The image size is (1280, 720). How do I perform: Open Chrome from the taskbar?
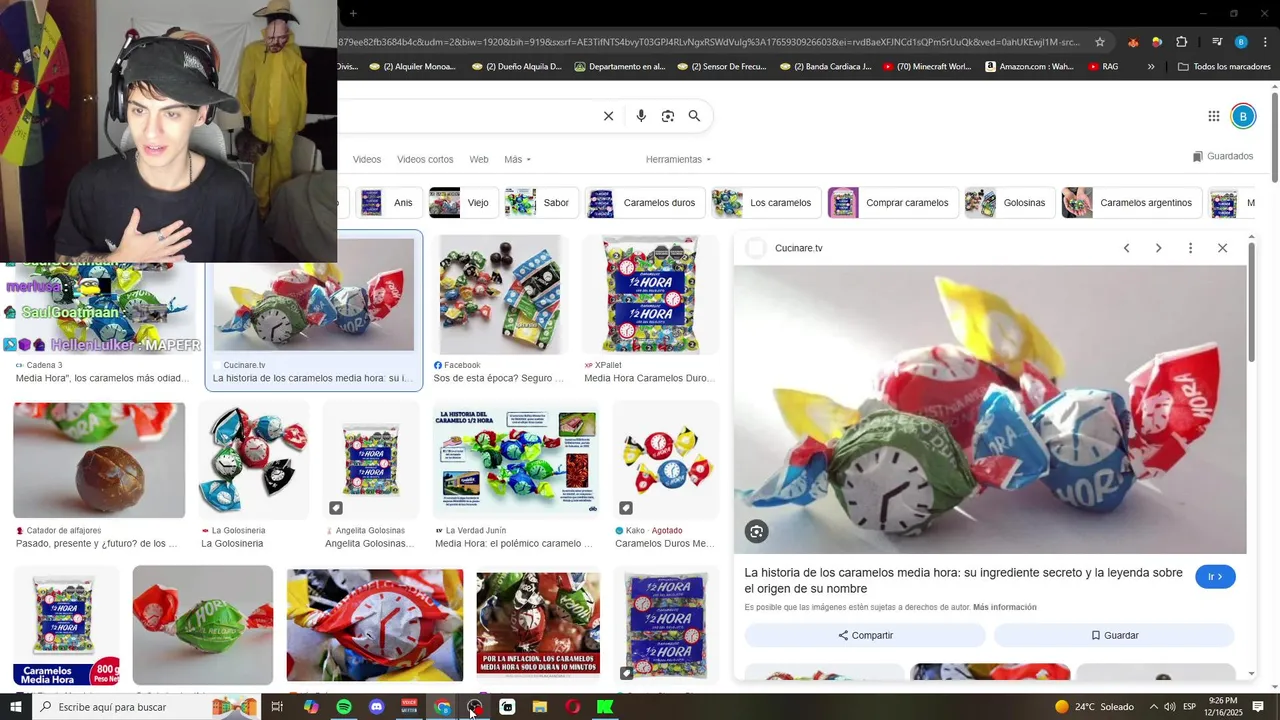point(442,707)
